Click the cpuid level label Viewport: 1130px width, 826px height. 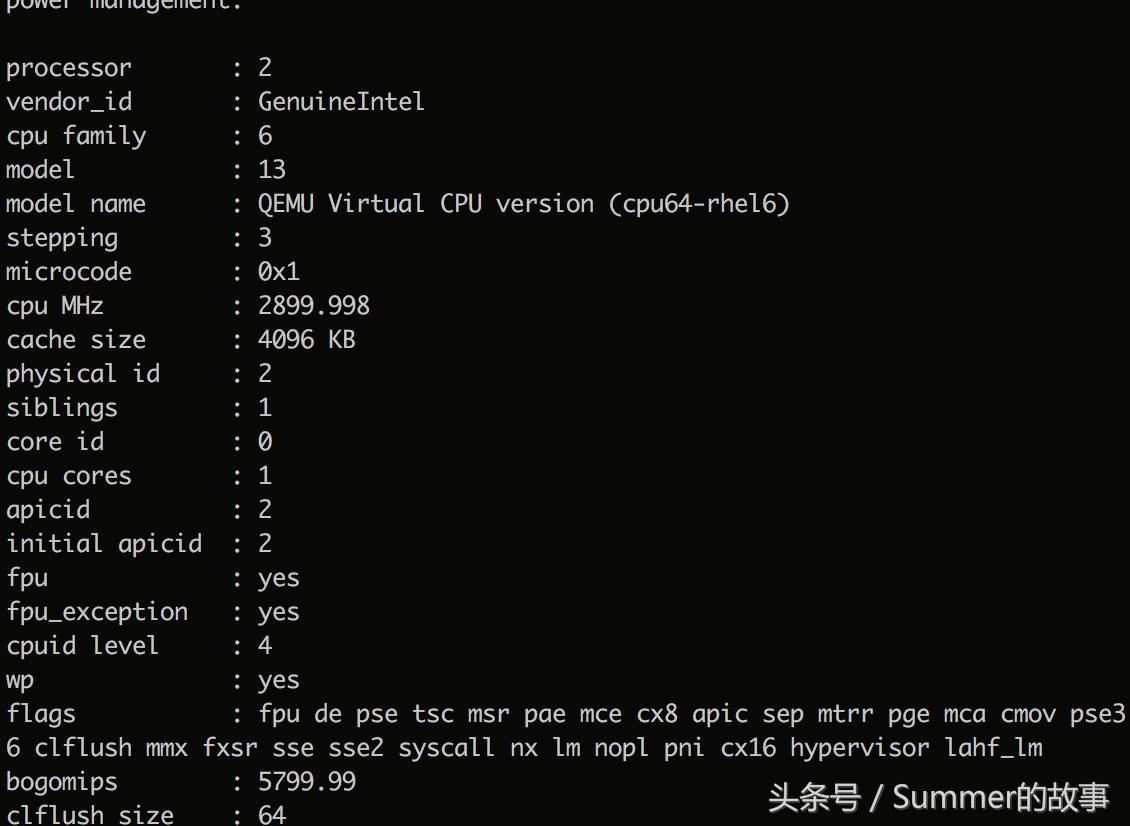[83, 646]
